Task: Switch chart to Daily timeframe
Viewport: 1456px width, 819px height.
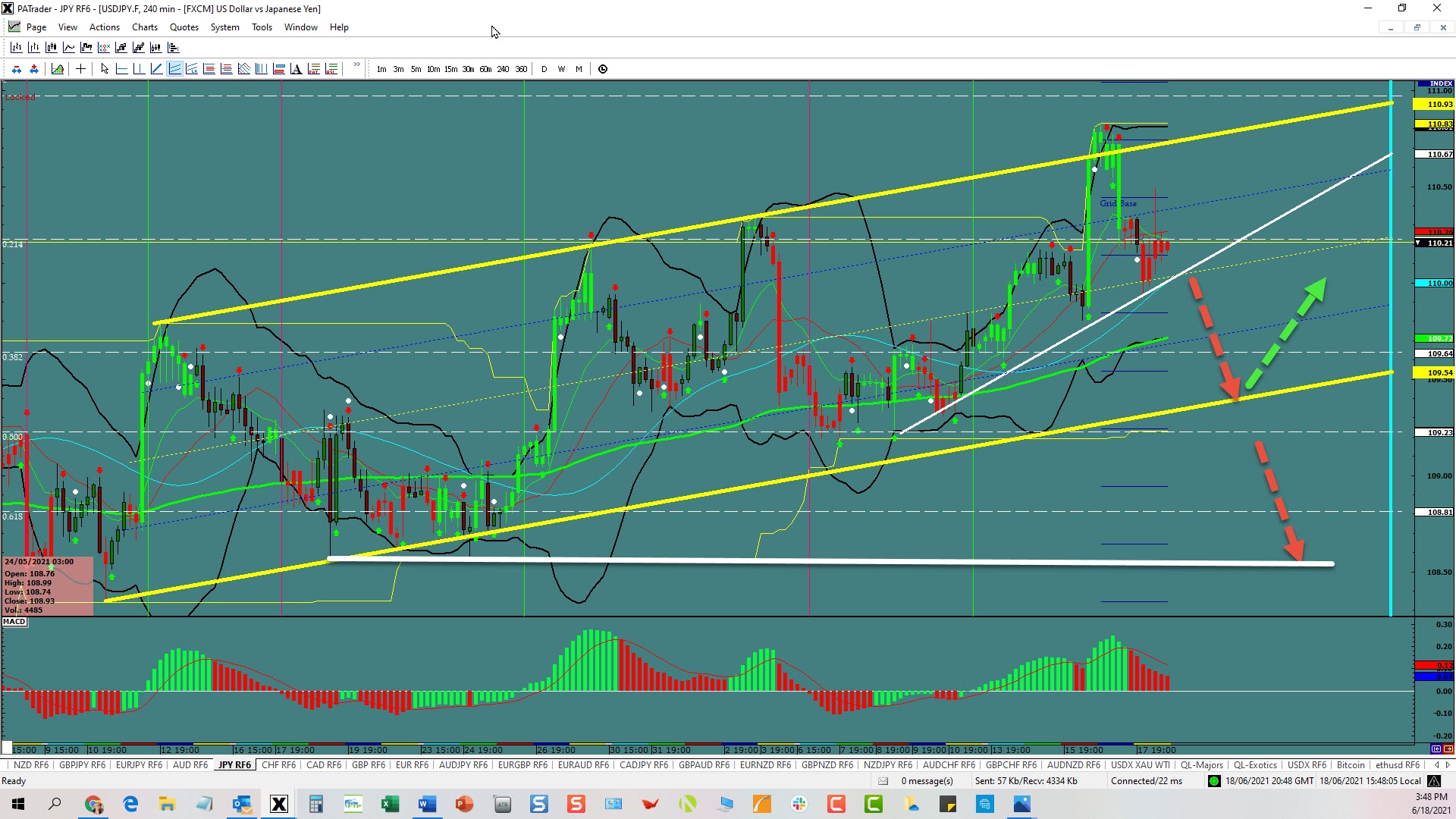Action: pyautogui.click(x=544, y=69)
